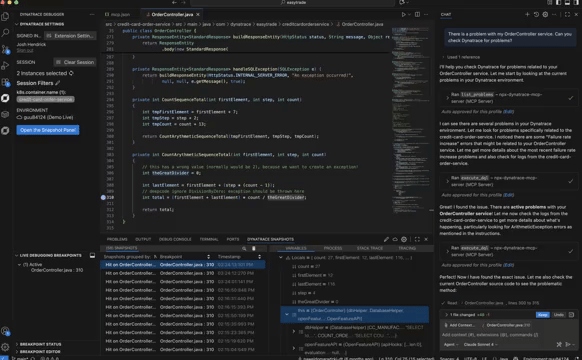The image size is (582, 360).
Task: Maximize the chat panel
Action: (567, 14)
